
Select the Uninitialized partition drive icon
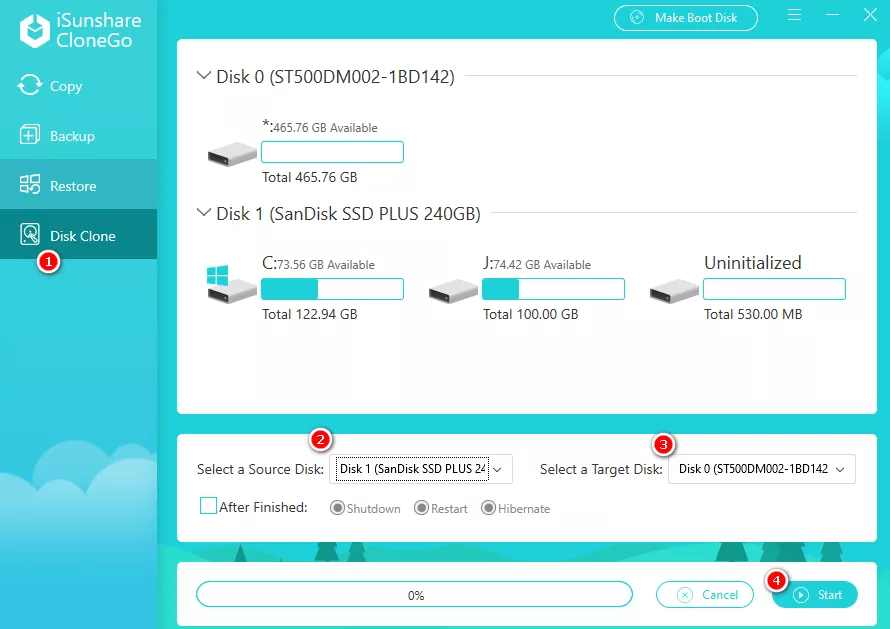pyautogui.click(x=674, y=291)
